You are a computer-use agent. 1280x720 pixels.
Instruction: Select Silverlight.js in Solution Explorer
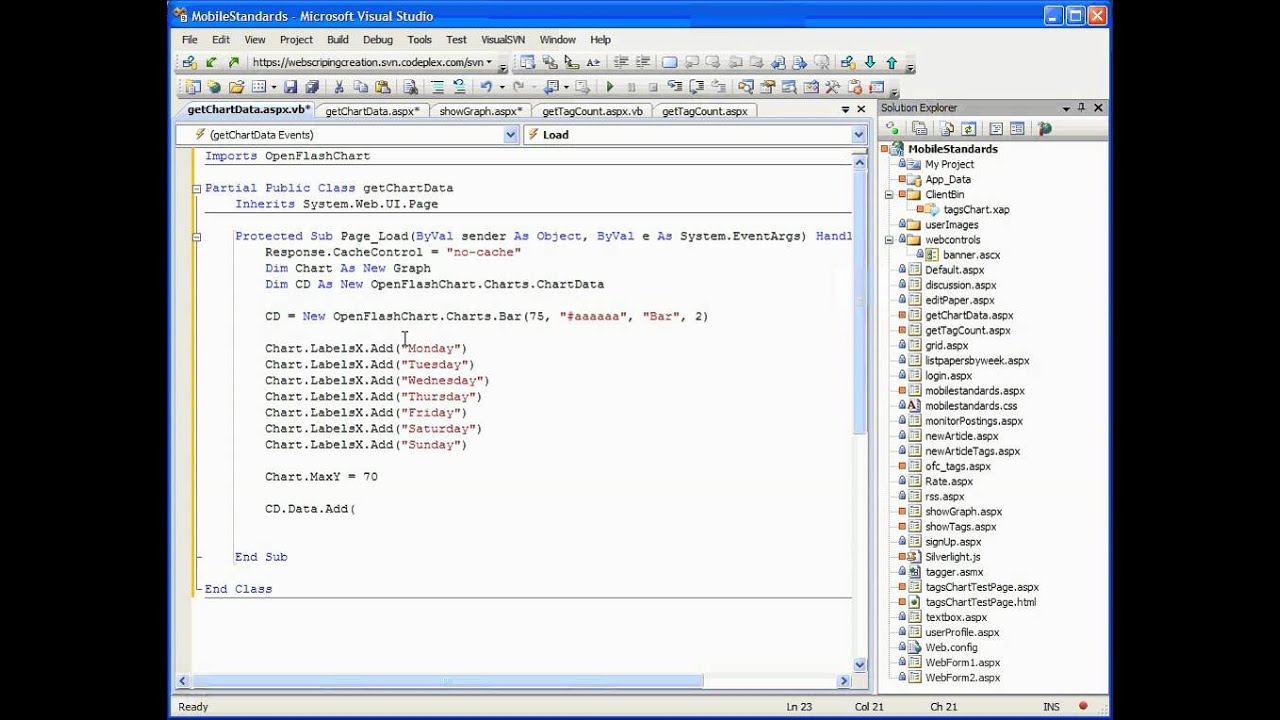click(953, 557)
